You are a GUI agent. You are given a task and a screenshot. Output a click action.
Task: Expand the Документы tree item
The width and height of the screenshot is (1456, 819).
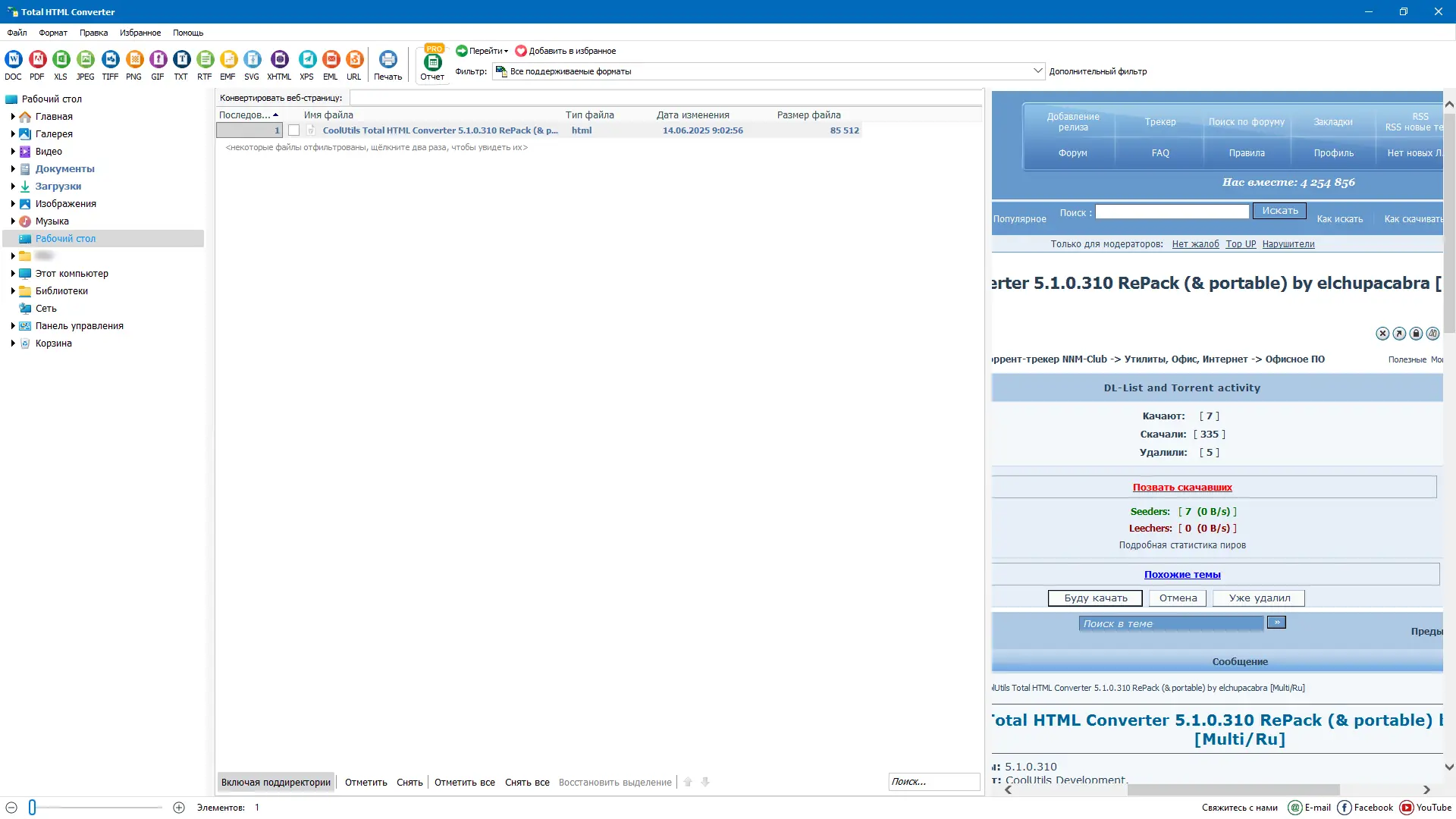pyautogui.click(x=11, y=168)
